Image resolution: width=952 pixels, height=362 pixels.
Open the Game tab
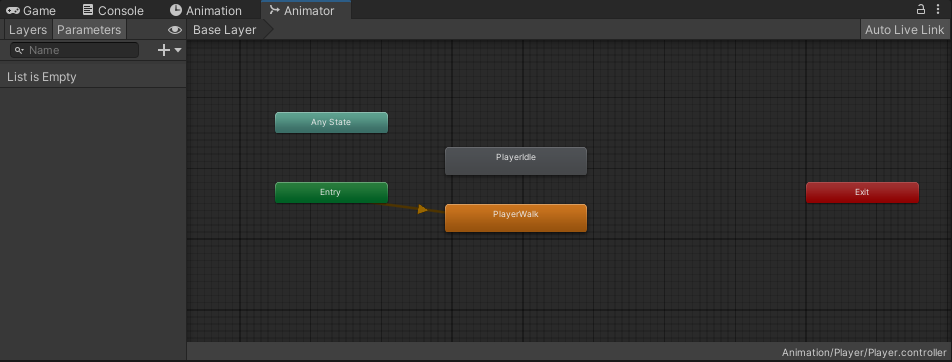click(x=31, y=10)
